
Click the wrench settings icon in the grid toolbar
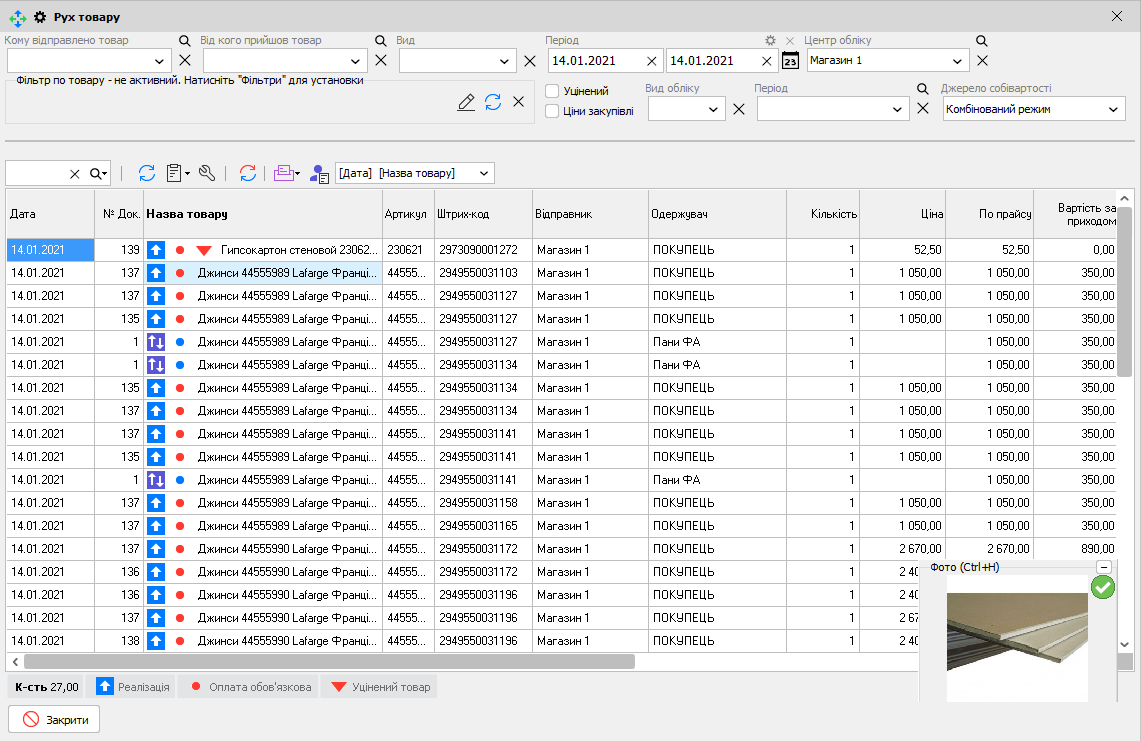[x=207, y=173]
